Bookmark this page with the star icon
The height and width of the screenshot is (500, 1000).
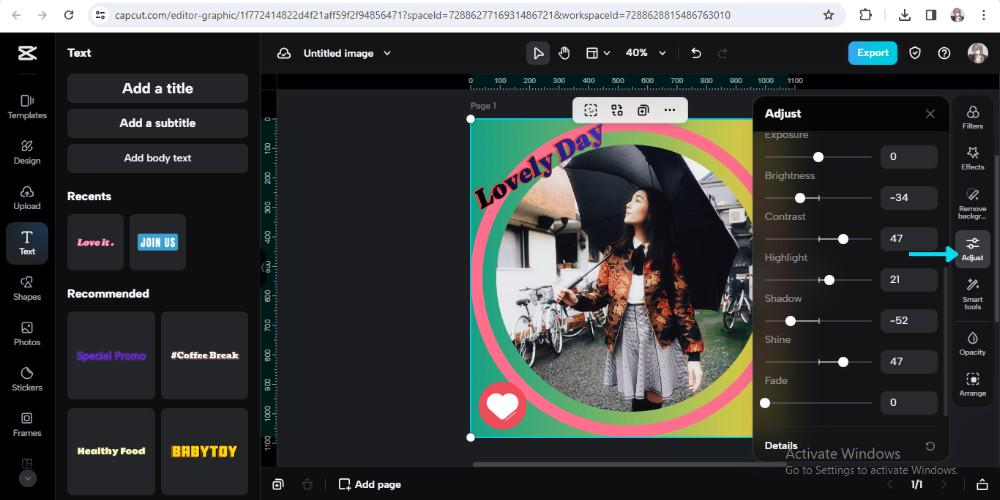click(x=828, y=15)
